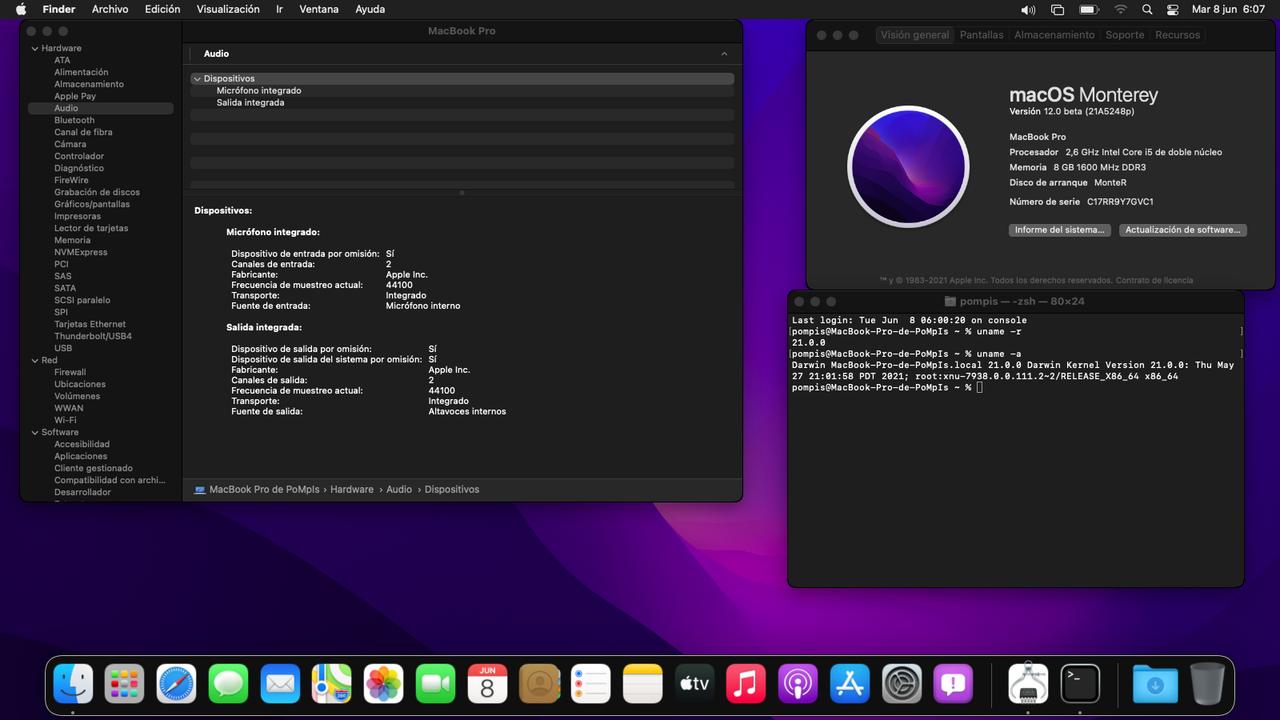Switch to the Pantallas tab

click(982, 35)
